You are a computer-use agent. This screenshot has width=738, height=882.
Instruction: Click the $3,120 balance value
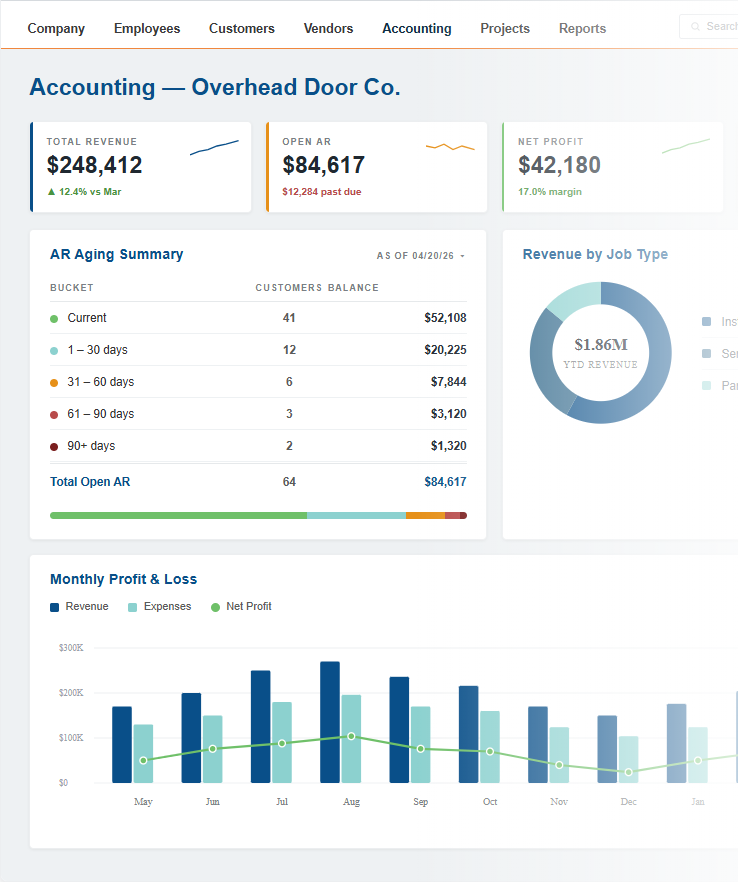click(448, 414)
